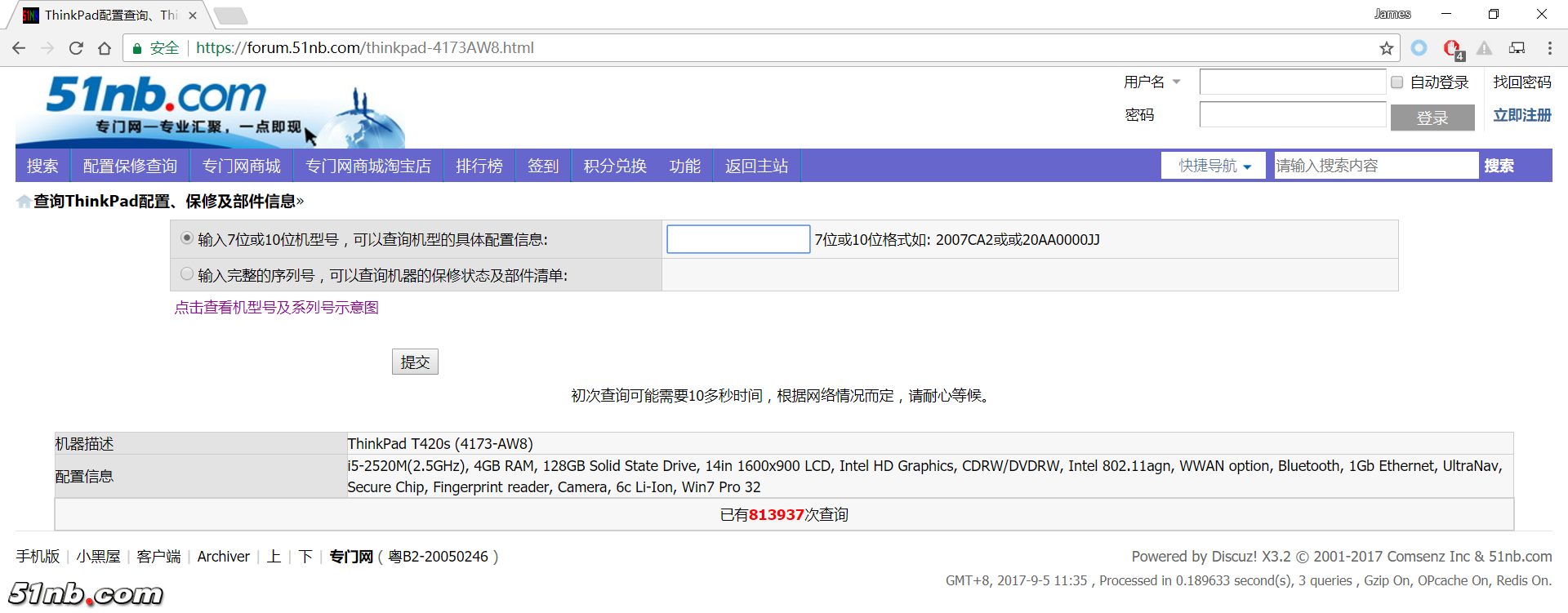Open the 粤B2-20050246 license link
The image size is (1568, 613).
[438, 557]
